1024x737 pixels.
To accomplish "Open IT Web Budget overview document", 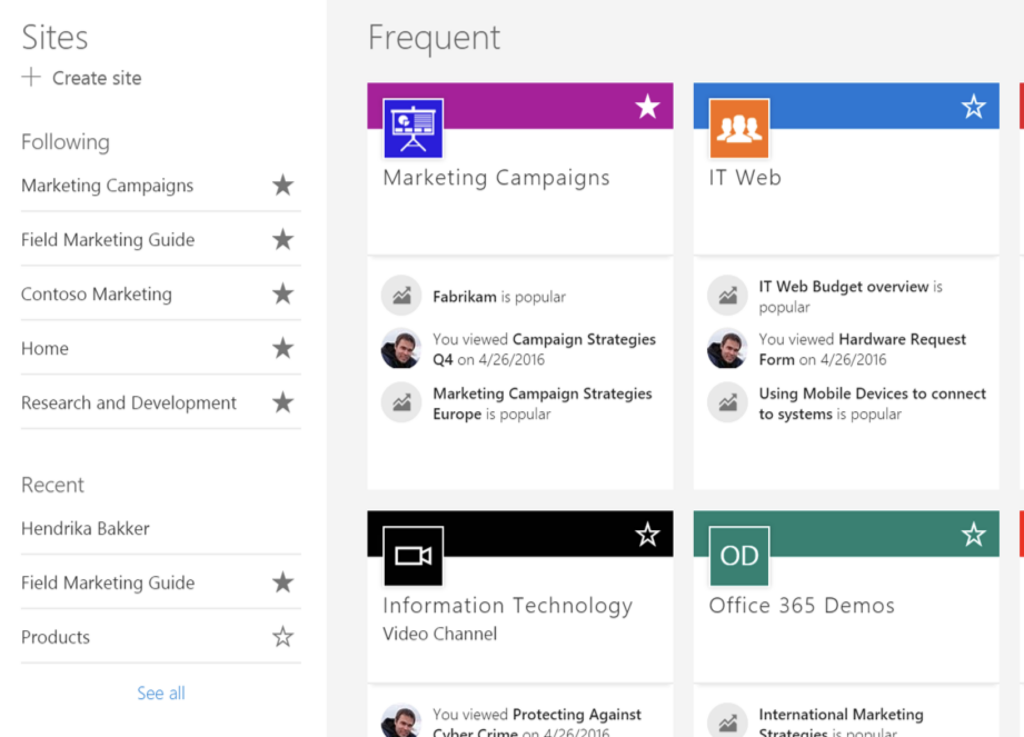I will (x=844, y=287).
